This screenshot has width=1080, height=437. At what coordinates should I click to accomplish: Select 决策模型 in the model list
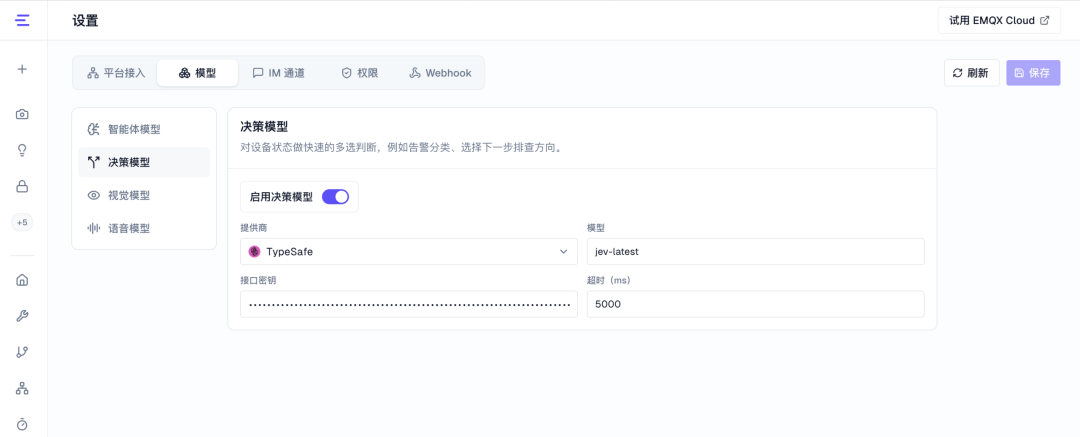[x=144, y=163]
